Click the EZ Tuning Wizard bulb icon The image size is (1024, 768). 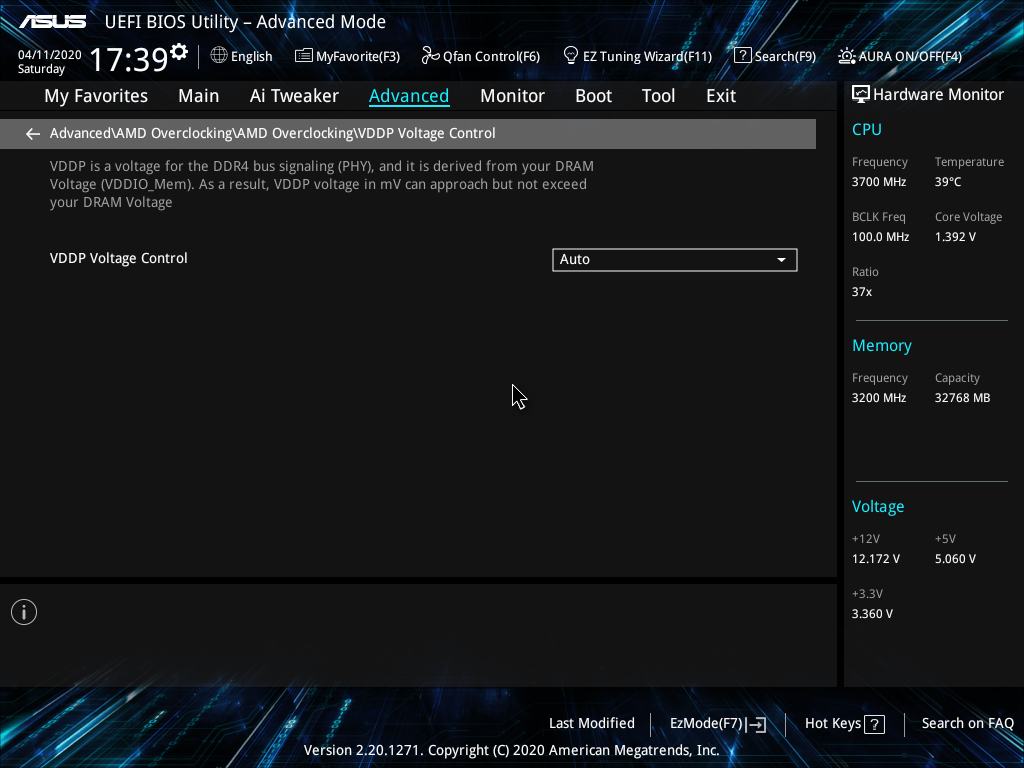point(570,56)
